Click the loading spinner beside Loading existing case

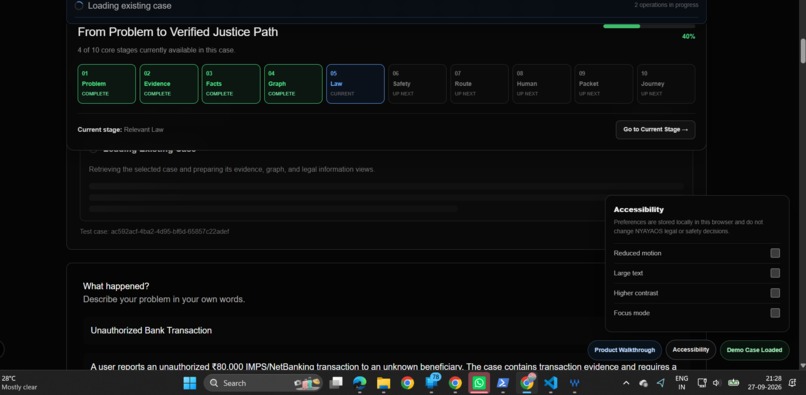click(79, 6)
